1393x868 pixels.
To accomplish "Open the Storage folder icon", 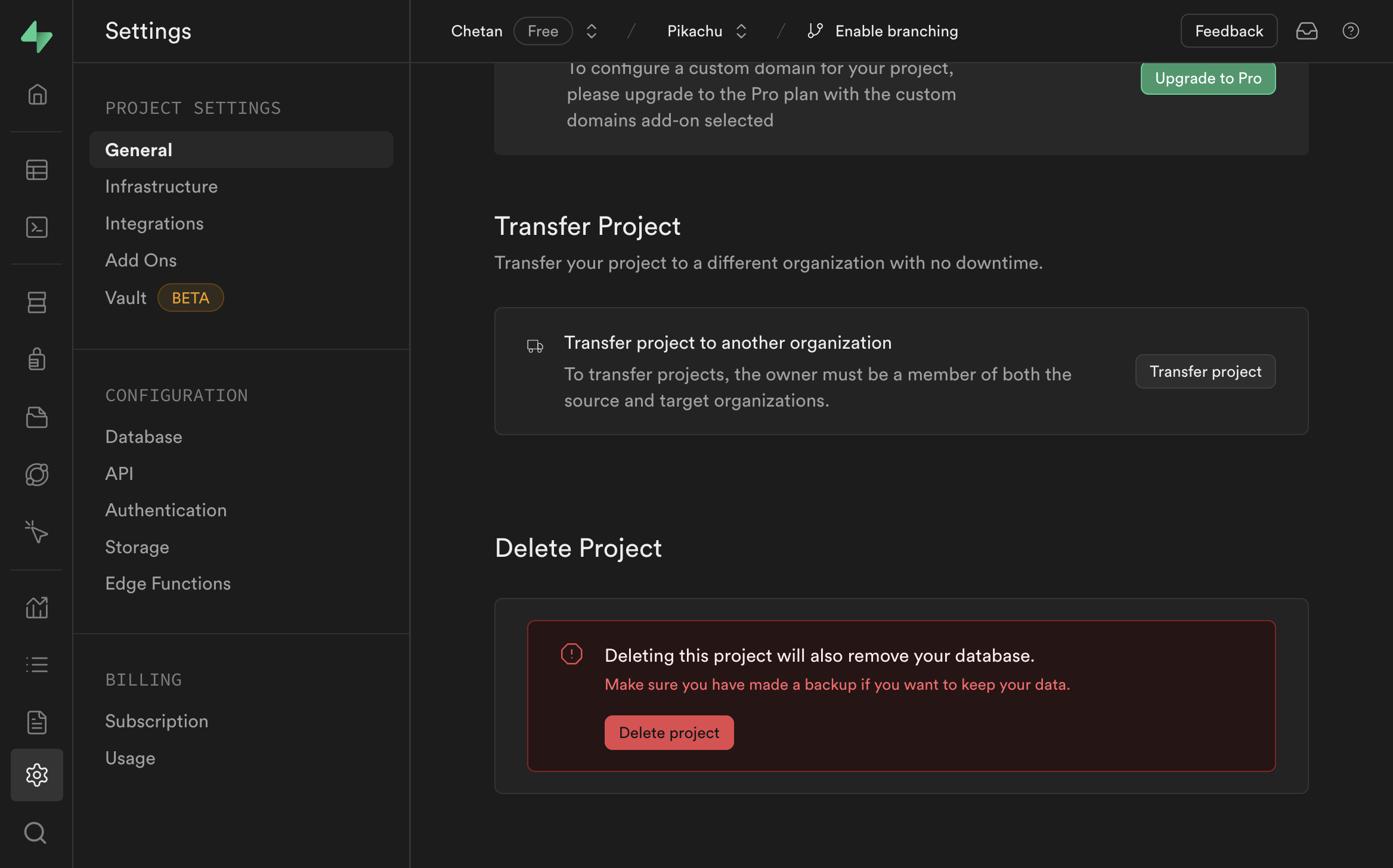I will click(x=37, y=417).
